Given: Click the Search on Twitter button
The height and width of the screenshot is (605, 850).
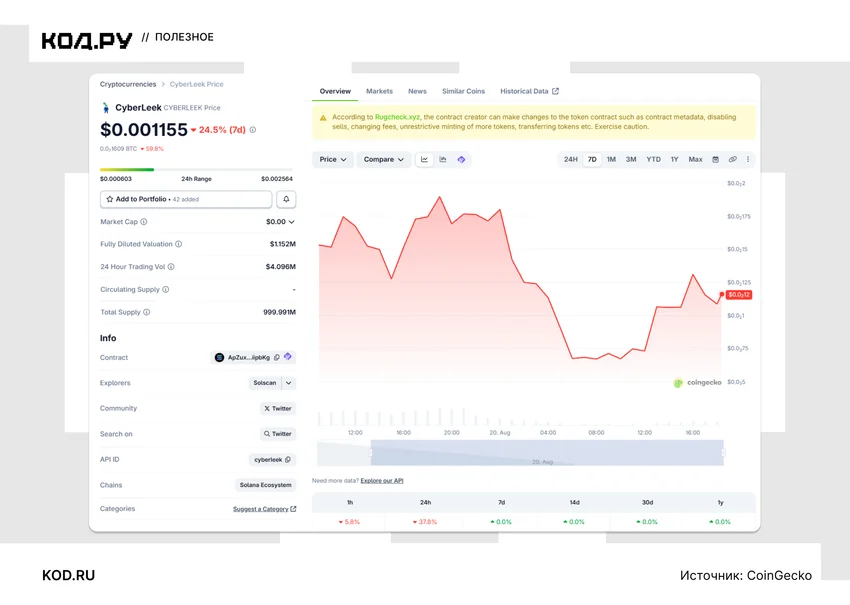Looking at the screenshot, I should click(x=278, y=434).
